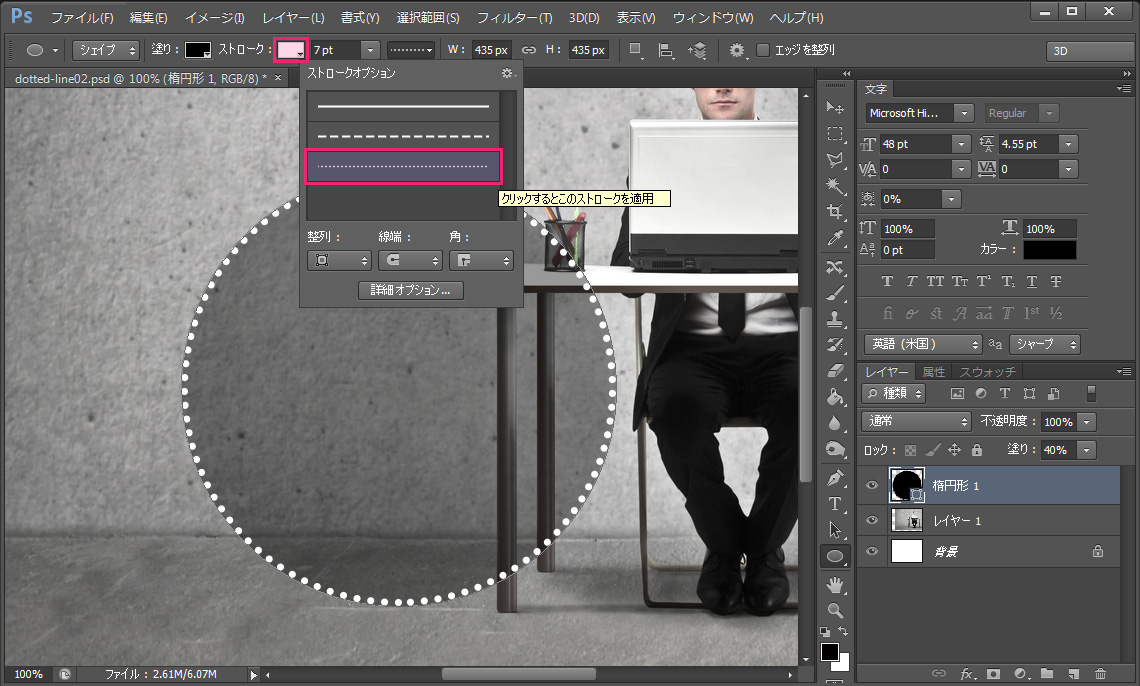1140x686 pixels.
Task: Click the delete layer trash icon
Action: coord(1100,674)
